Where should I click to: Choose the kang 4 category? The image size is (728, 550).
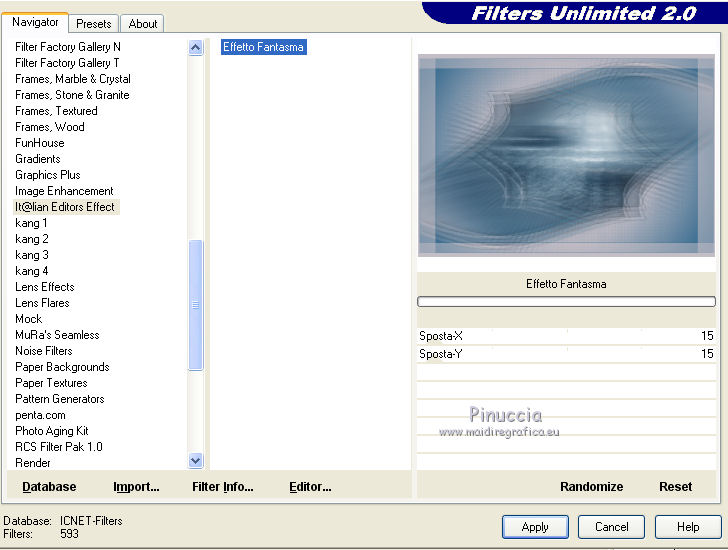32,271
